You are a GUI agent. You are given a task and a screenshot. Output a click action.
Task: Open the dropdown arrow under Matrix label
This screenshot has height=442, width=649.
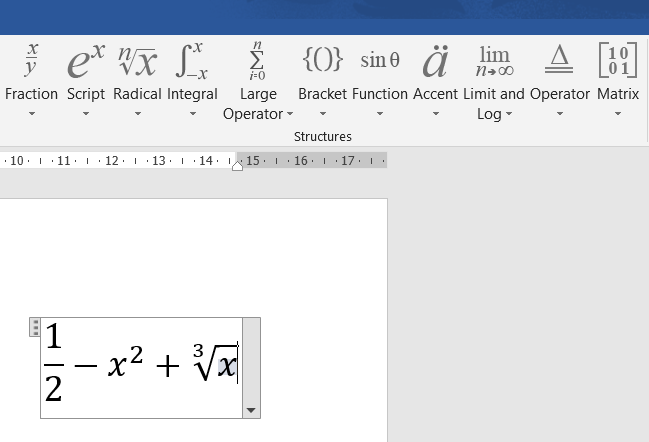click(618, 114)
